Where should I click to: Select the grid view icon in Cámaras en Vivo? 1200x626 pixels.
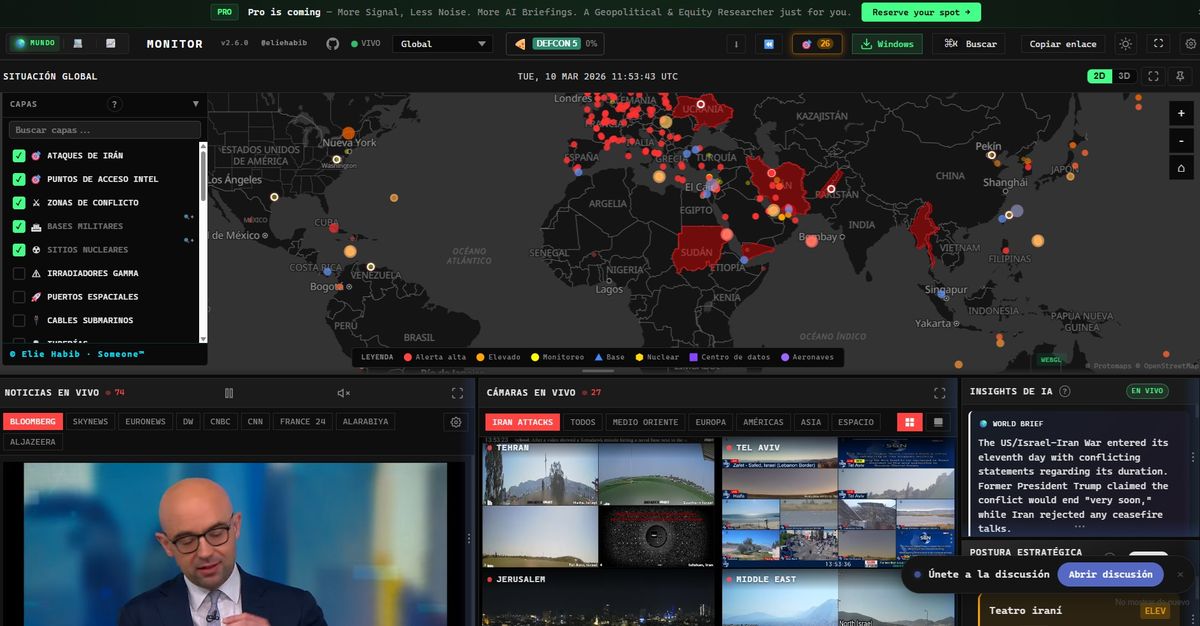[x=909, y=422]
